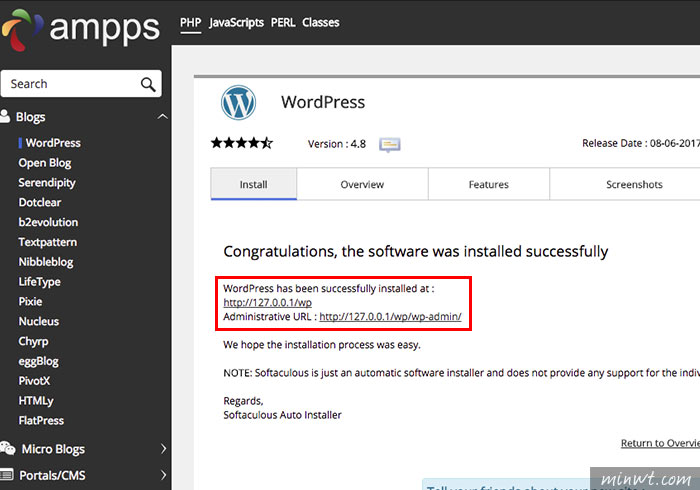Image resolution: width=700 pixels, height=490 pixels.
Task: Select HTMLy in the sidebar
Action: pyautogui.click(x=36, y=401)
